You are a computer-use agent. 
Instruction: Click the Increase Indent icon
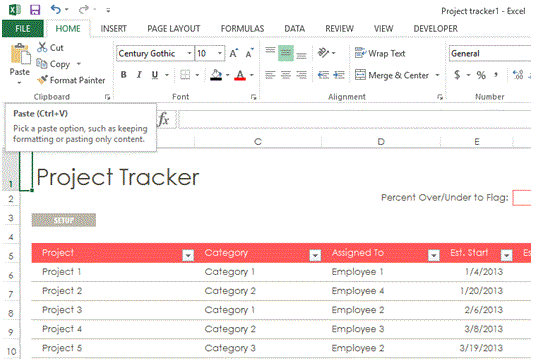point(339,75)
